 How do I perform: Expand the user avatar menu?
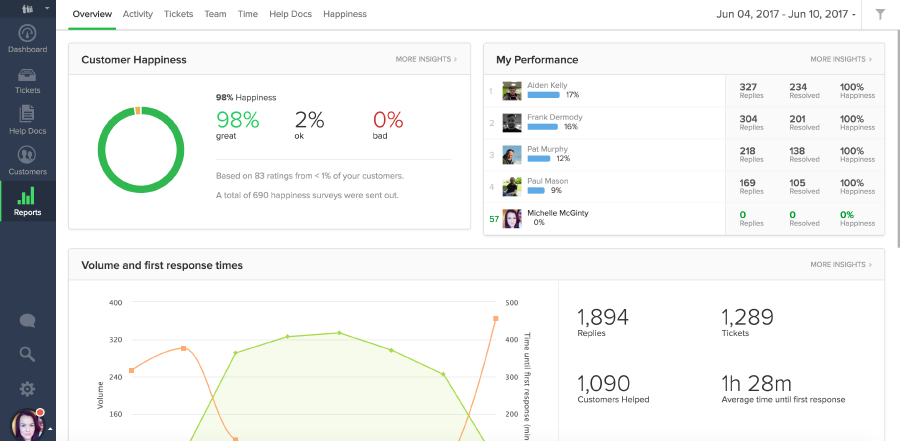(27, 425)
